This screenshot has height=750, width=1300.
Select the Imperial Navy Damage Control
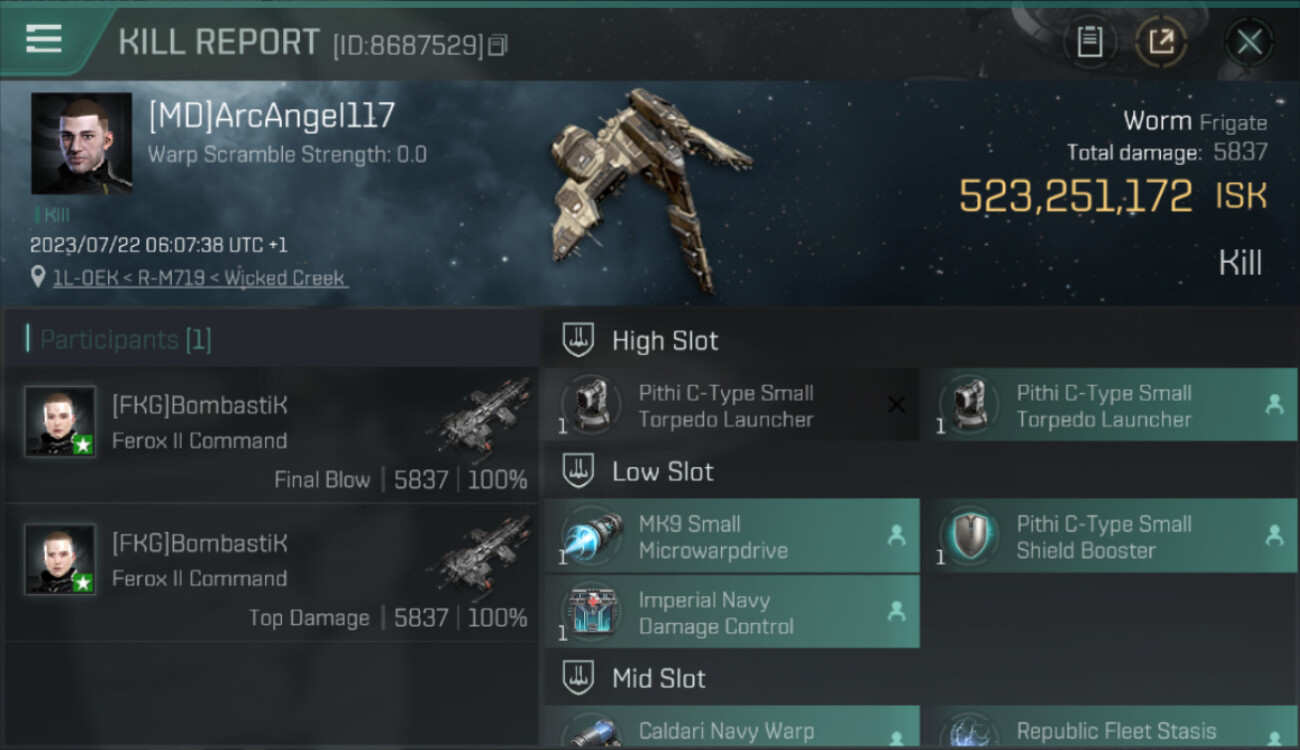pos(731,612)
